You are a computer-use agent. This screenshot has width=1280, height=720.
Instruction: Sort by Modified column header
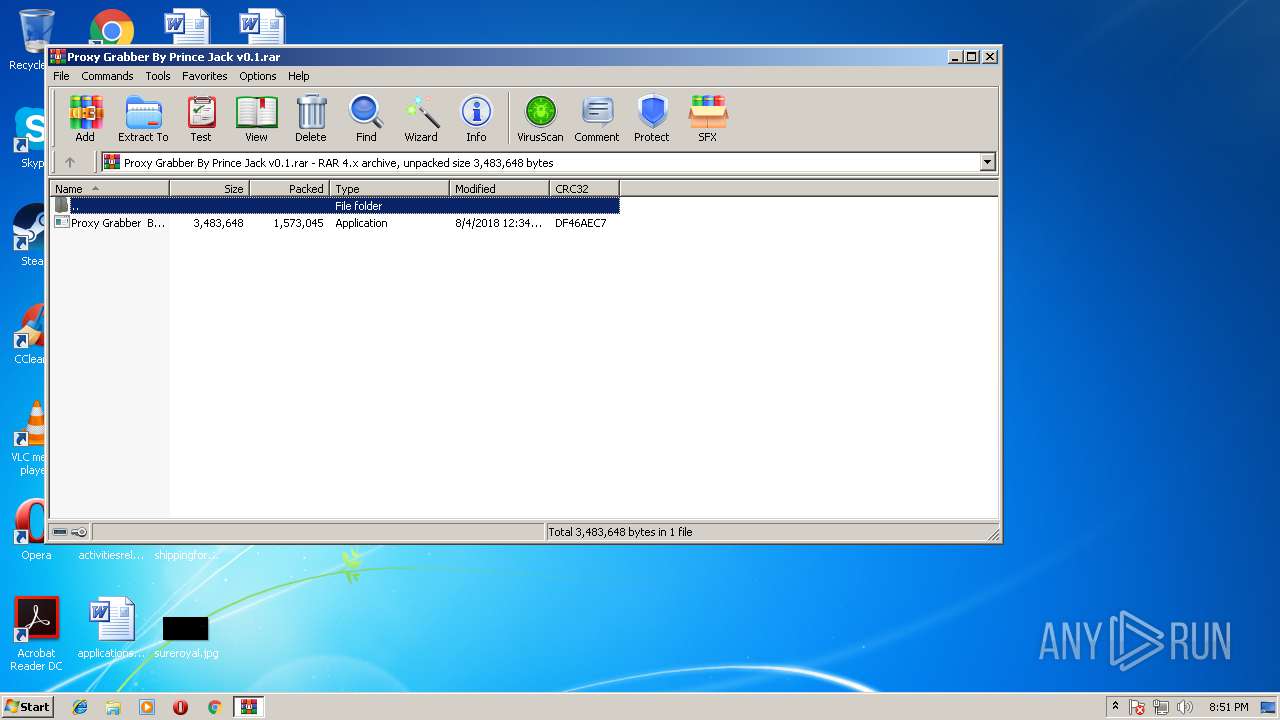pyautogui.click(x=500, y=188)
